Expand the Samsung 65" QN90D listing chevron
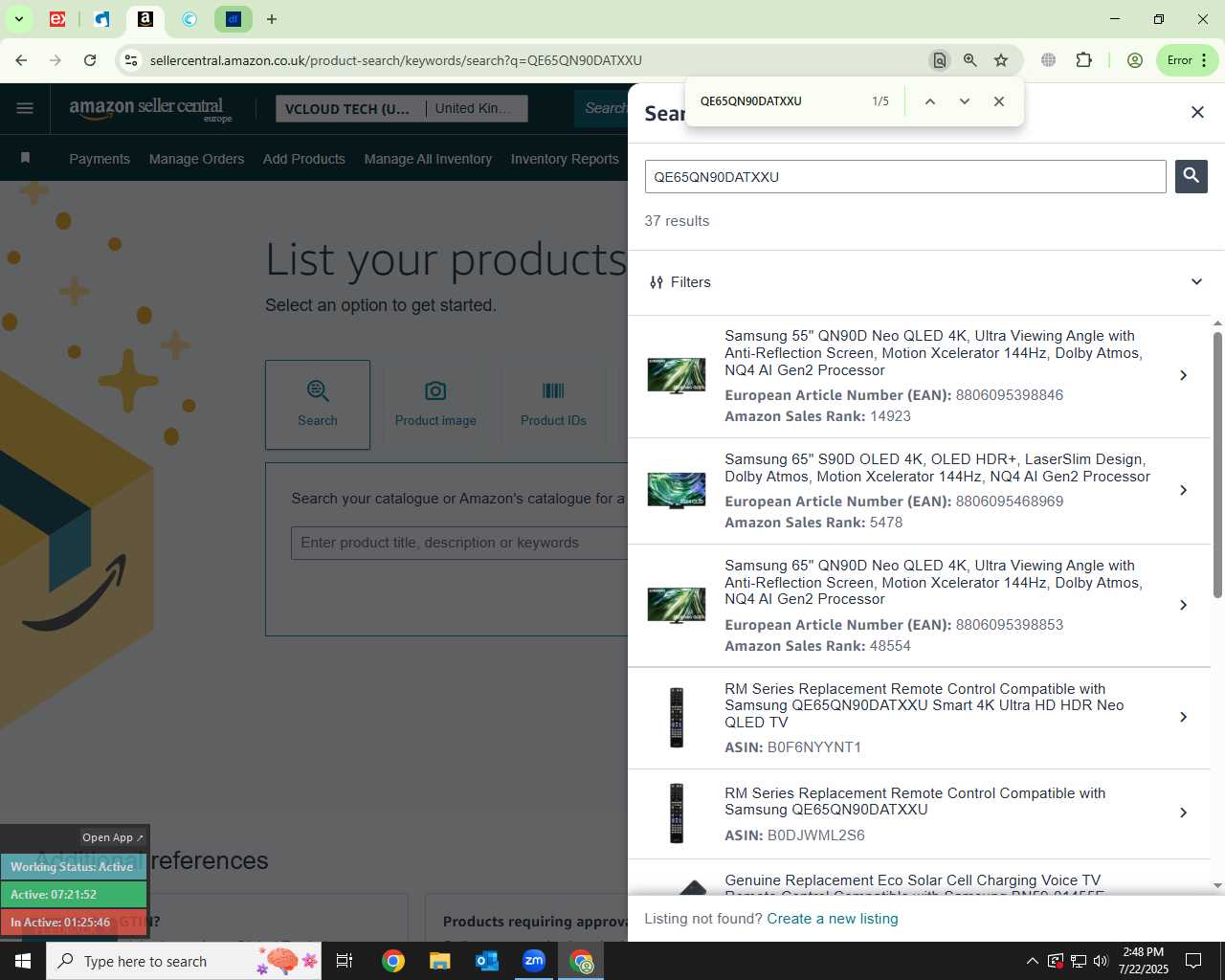 (x=1184, y=605)
